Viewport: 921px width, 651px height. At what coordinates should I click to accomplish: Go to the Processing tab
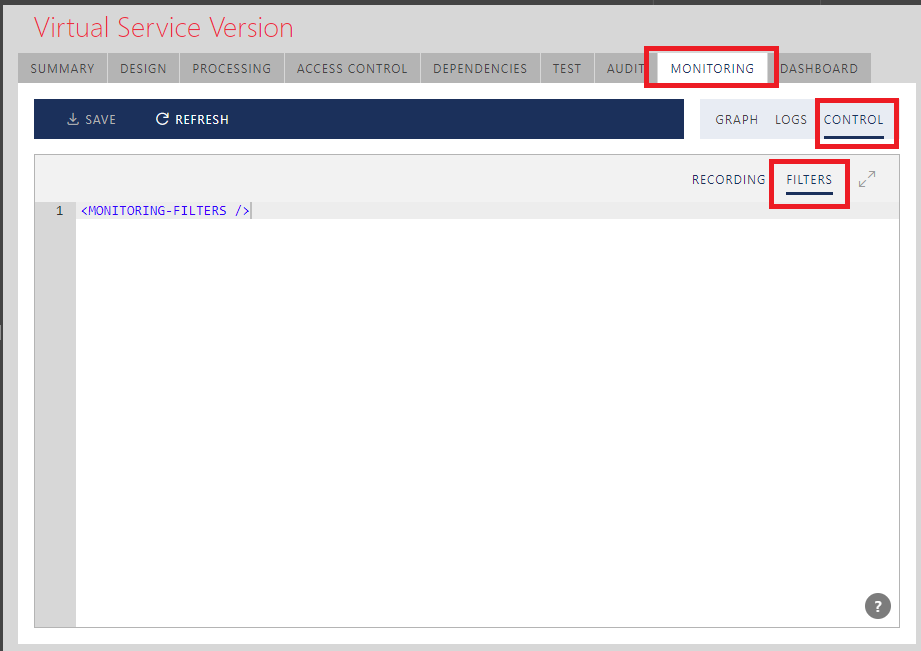click(232, 69)
